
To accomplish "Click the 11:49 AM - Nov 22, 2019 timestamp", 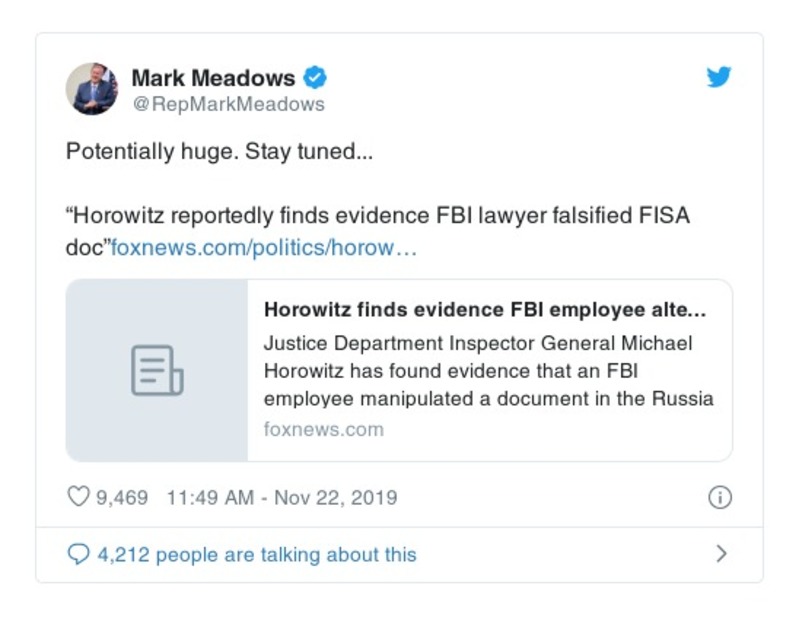I will [282, 497].
